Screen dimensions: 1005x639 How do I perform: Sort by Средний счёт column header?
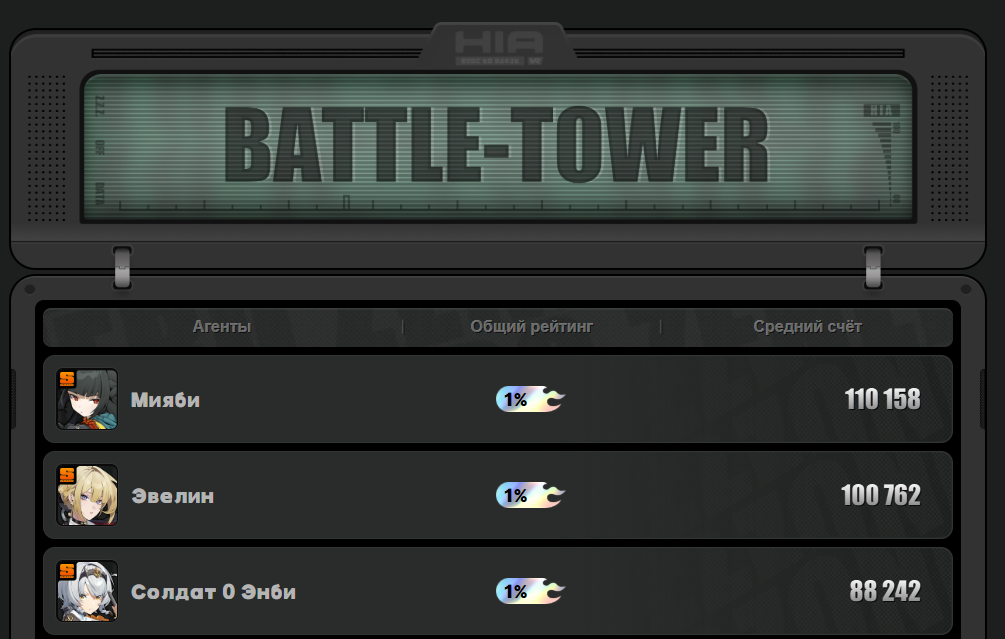[x=808, y=327]
